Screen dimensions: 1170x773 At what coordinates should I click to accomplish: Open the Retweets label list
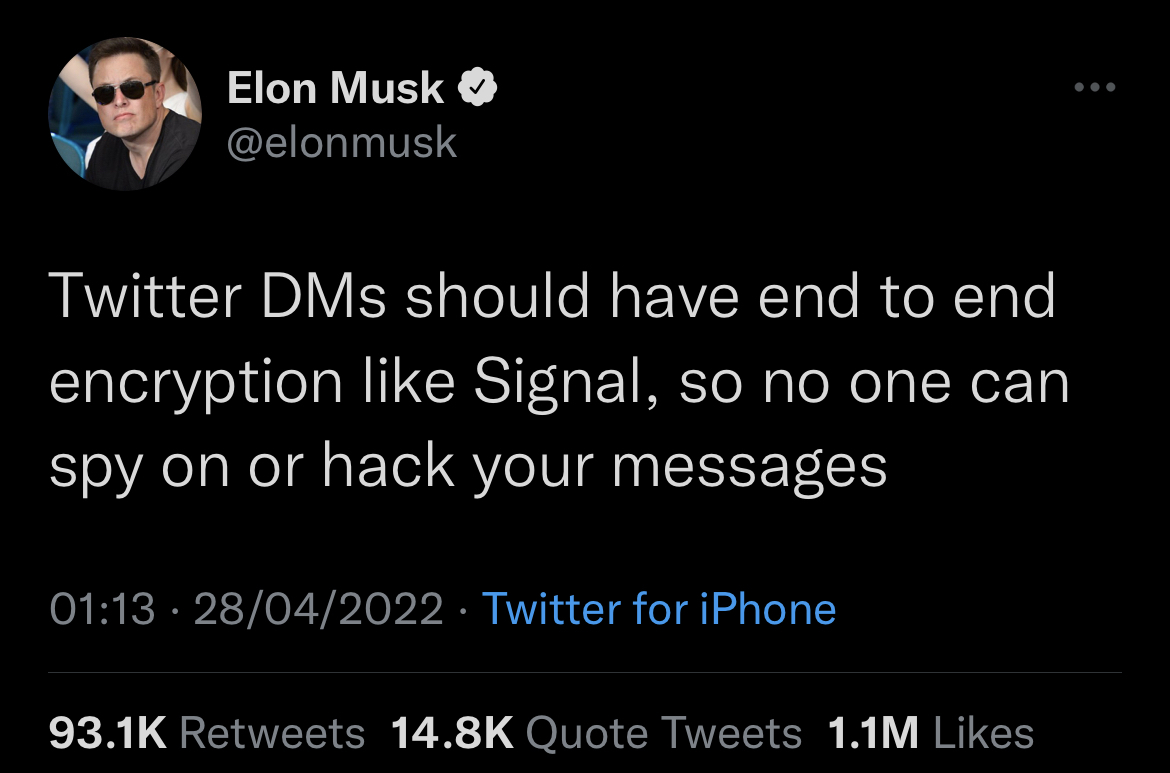(x=272, y=733)
